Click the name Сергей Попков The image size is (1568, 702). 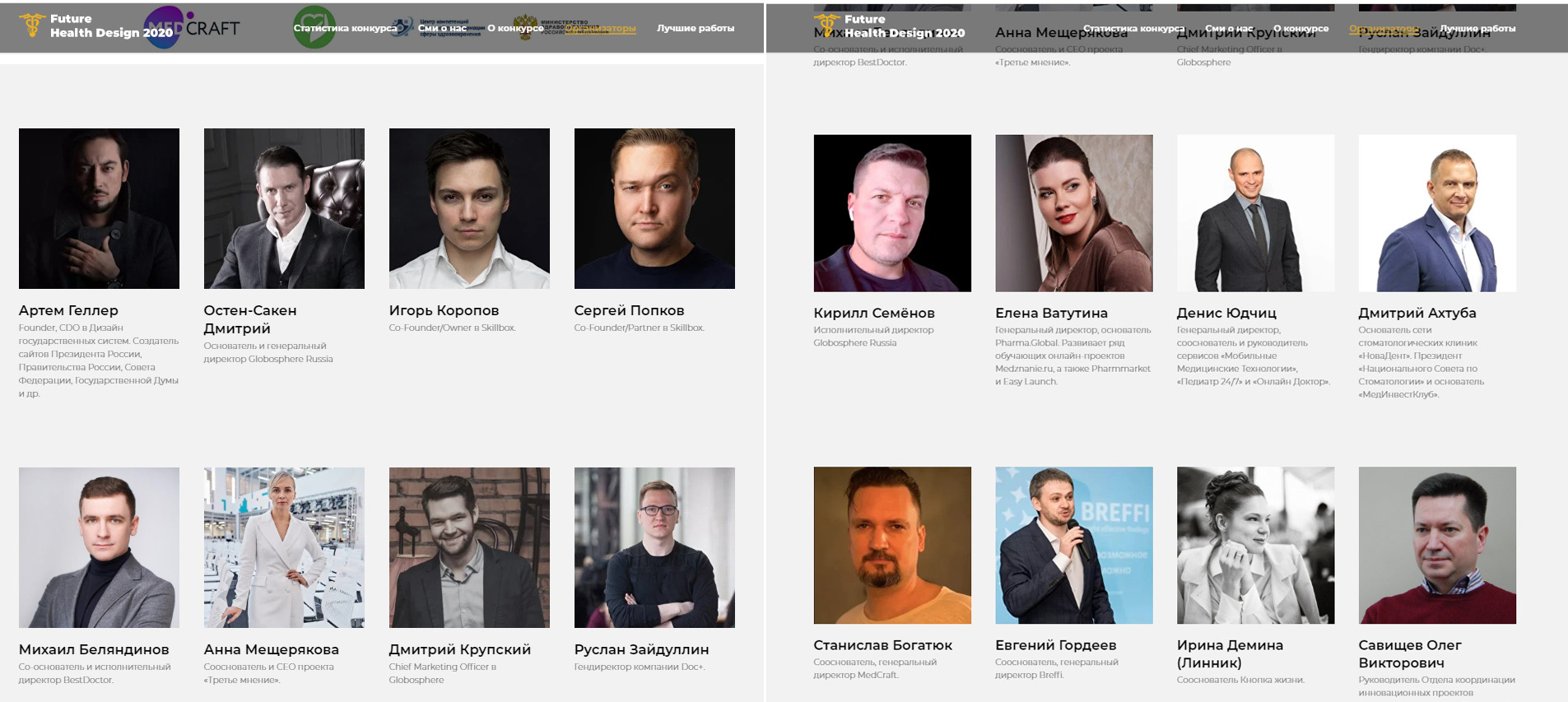pos(629,310)
